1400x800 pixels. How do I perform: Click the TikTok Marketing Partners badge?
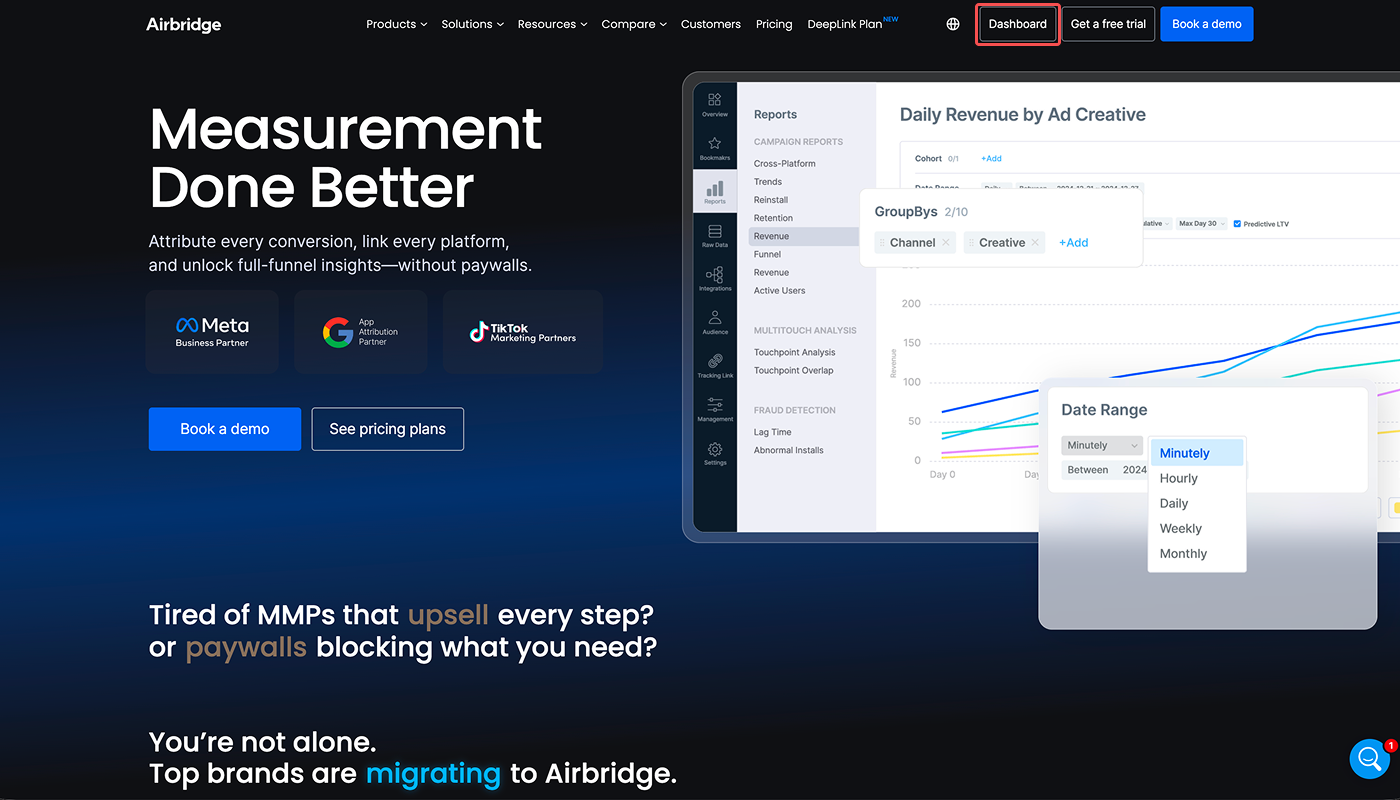[x=523, y=332]
